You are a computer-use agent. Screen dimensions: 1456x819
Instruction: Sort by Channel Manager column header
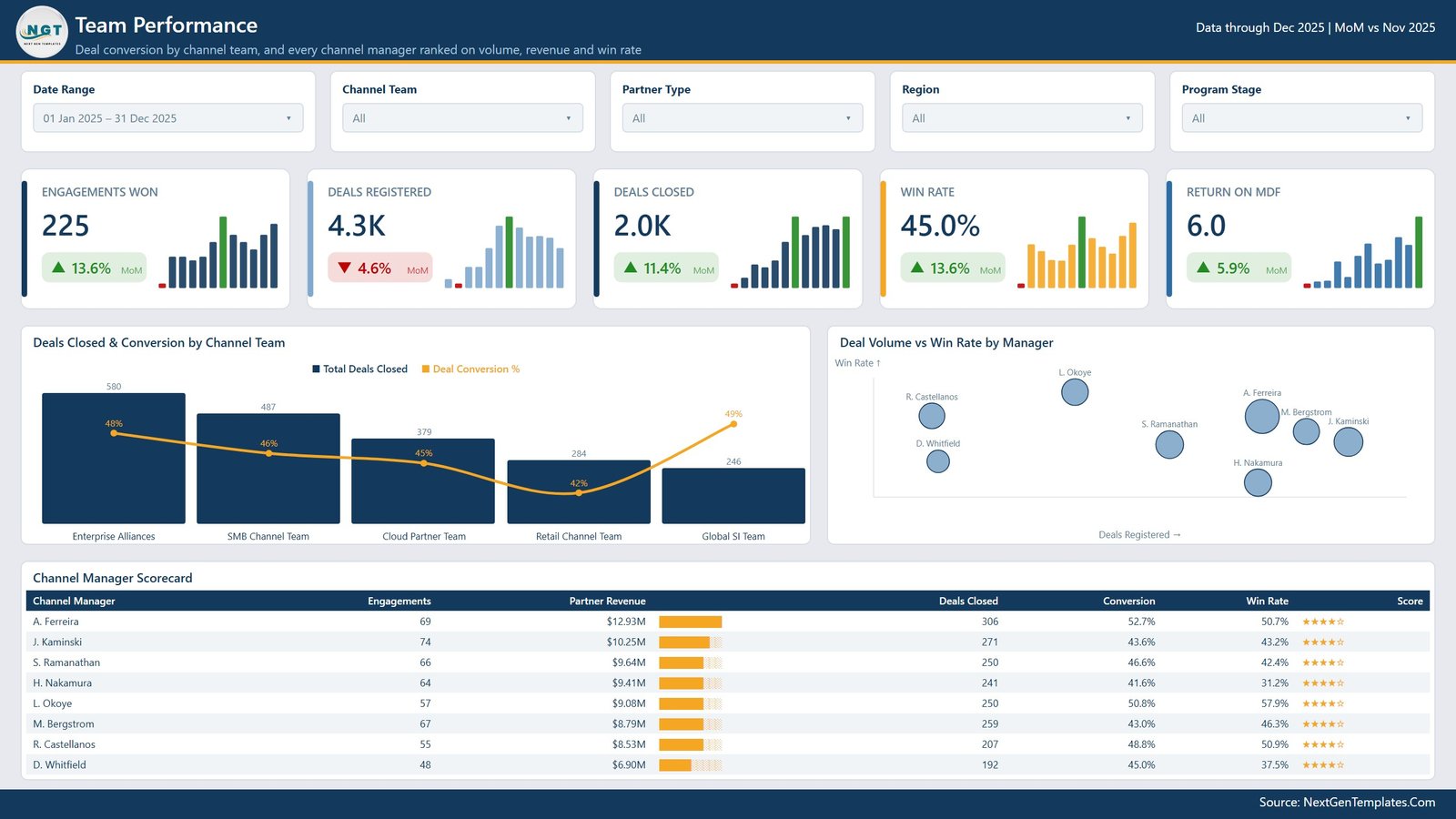tap(74, 602)
